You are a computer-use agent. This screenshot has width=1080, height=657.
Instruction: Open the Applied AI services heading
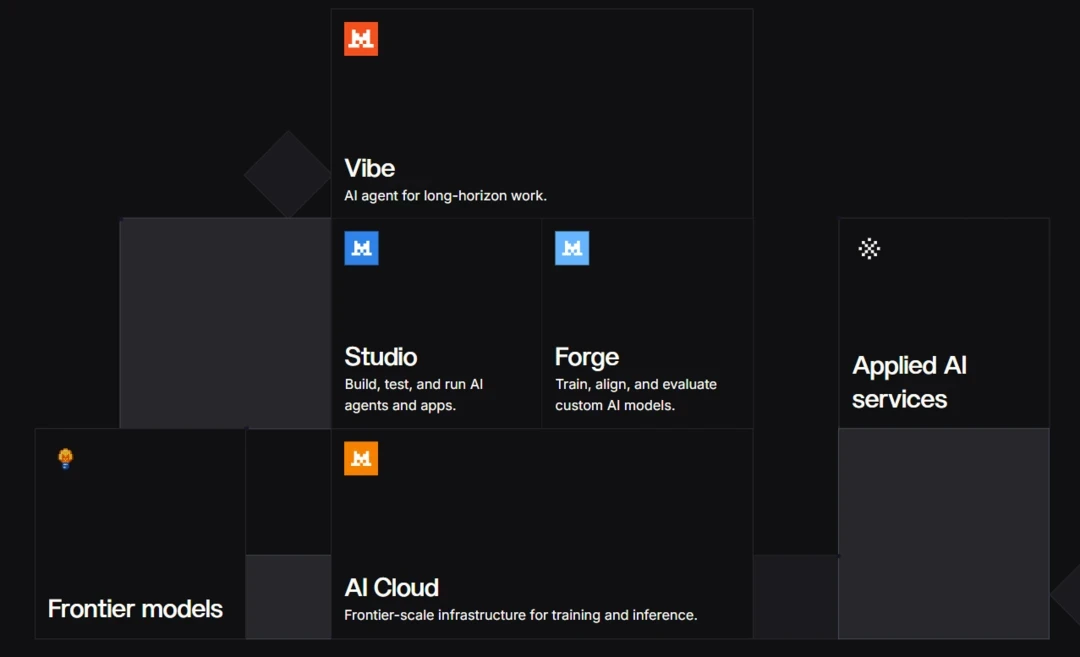[x=909, y=382]
